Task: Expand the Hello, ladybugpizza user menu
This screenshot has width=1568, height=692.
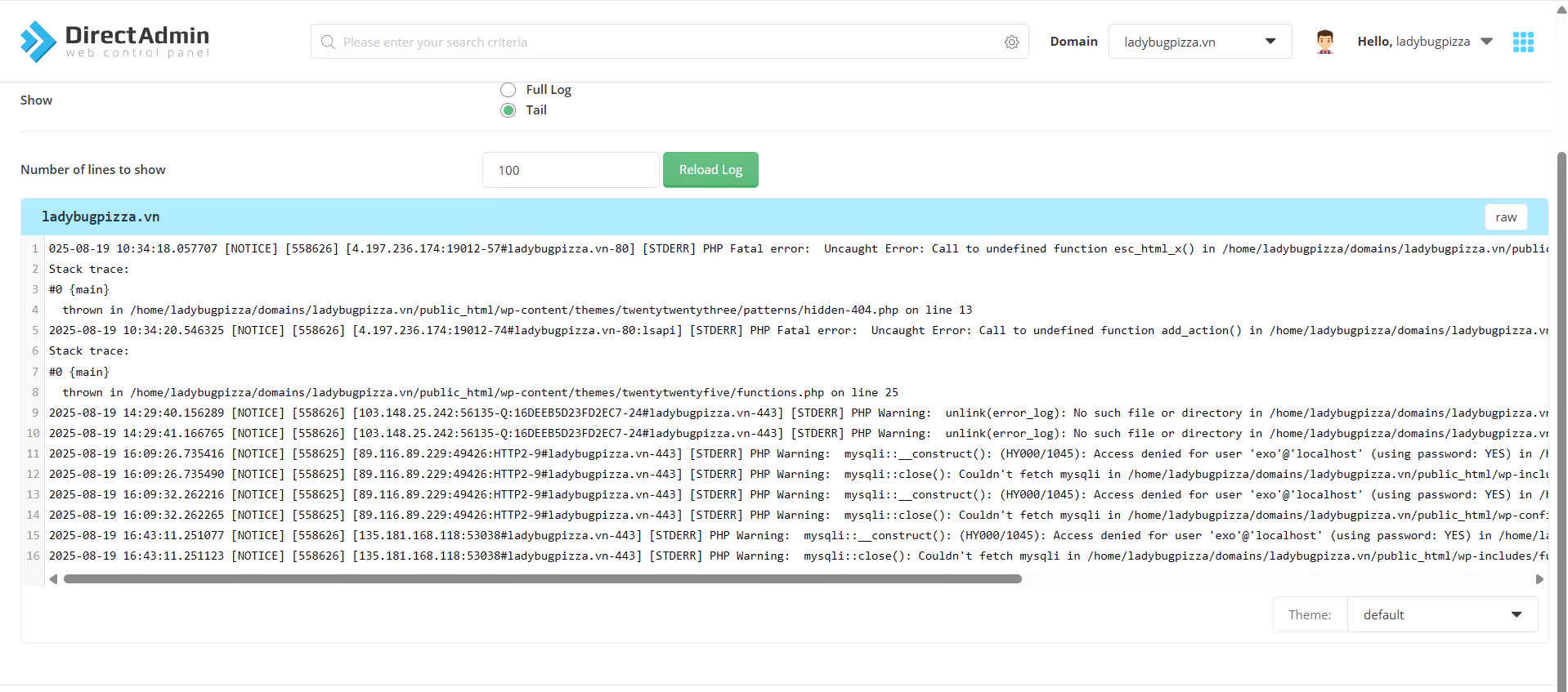Action: coord(1425,42)
